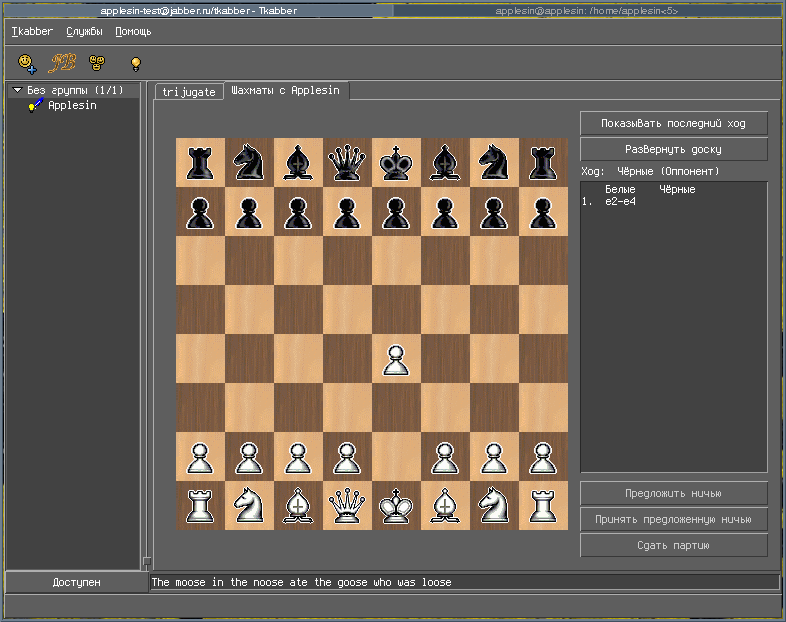Collapse the 'Без группы' roster group
Viewport: 786px width, 622px height.
[17, 91]
